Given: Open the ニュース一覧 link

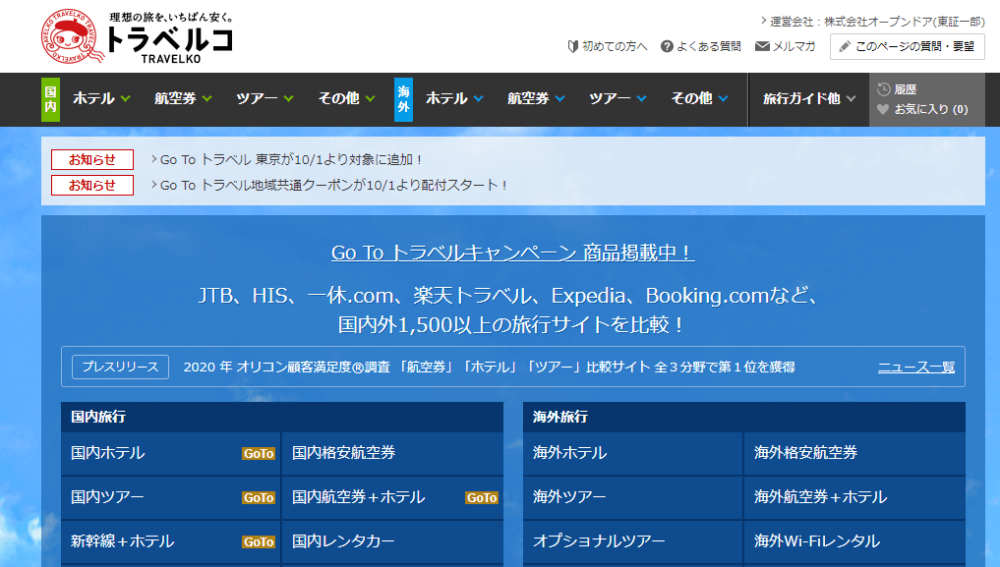Looking at the screenshot, I should 916,367.
